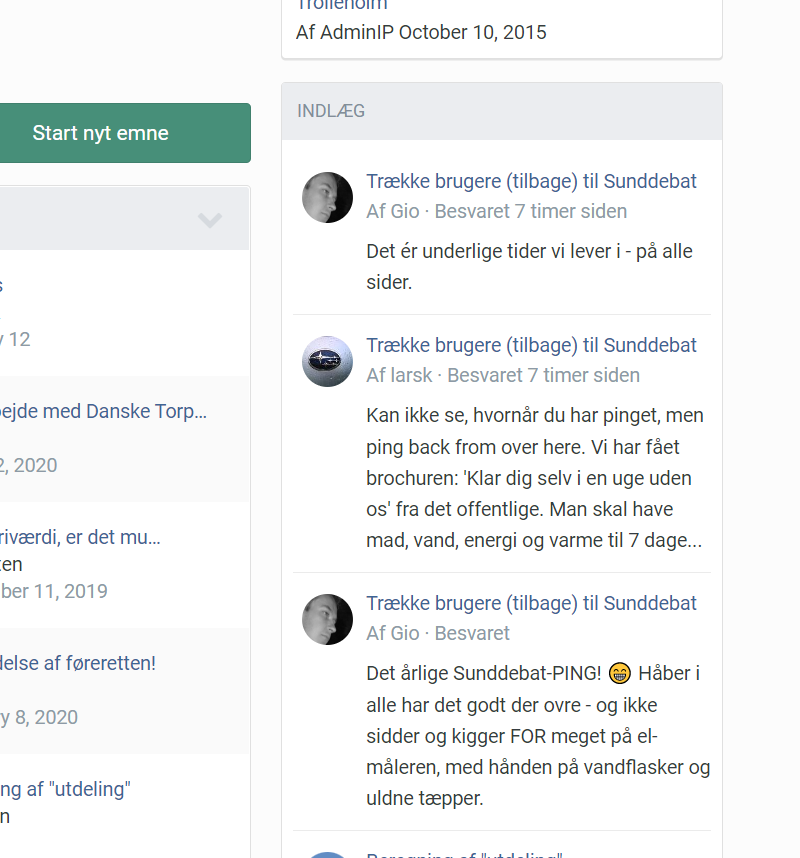
Task: Open Gio's avatar on the first post
Action: (327, 198)
